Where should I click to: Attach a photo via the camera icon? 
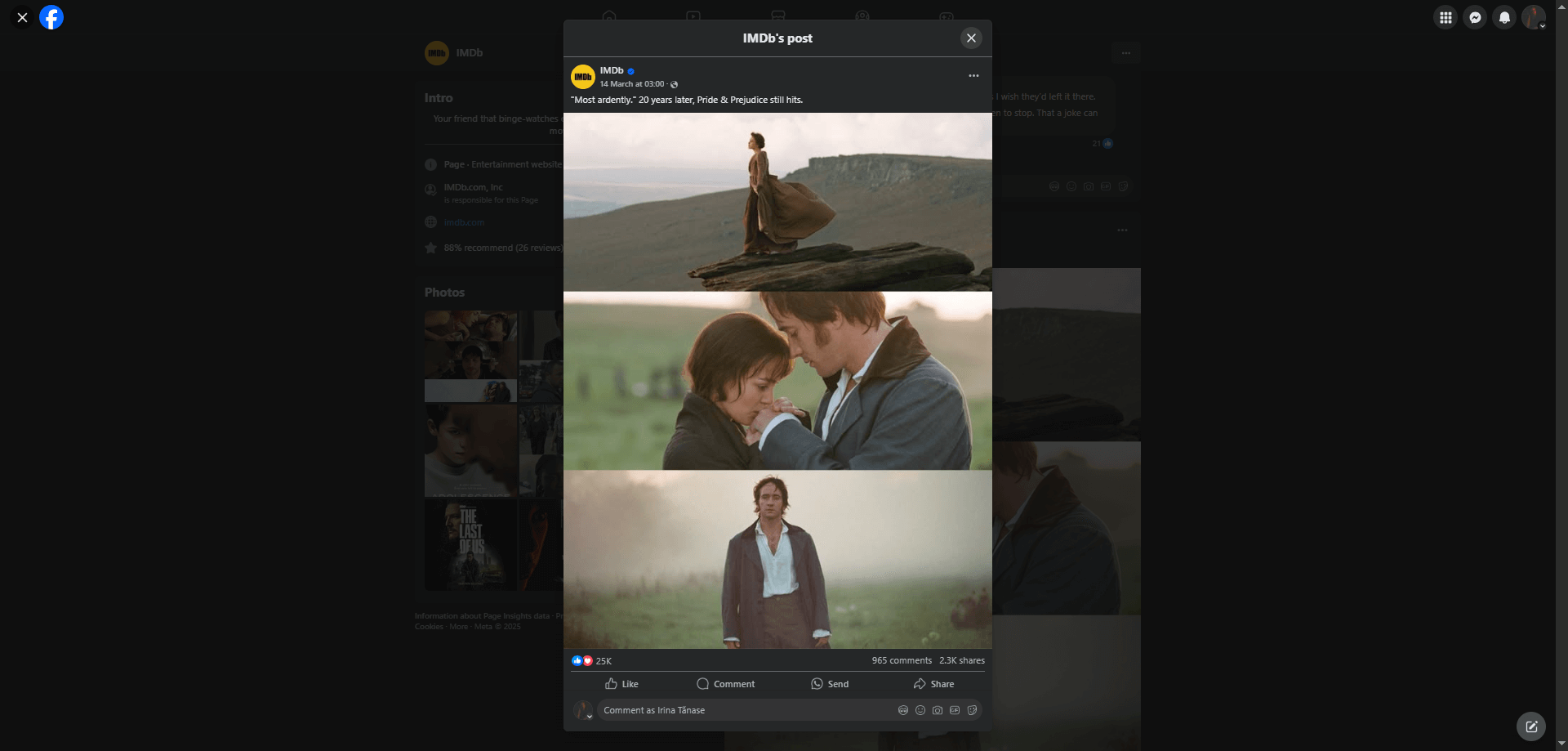click(938, 710)
